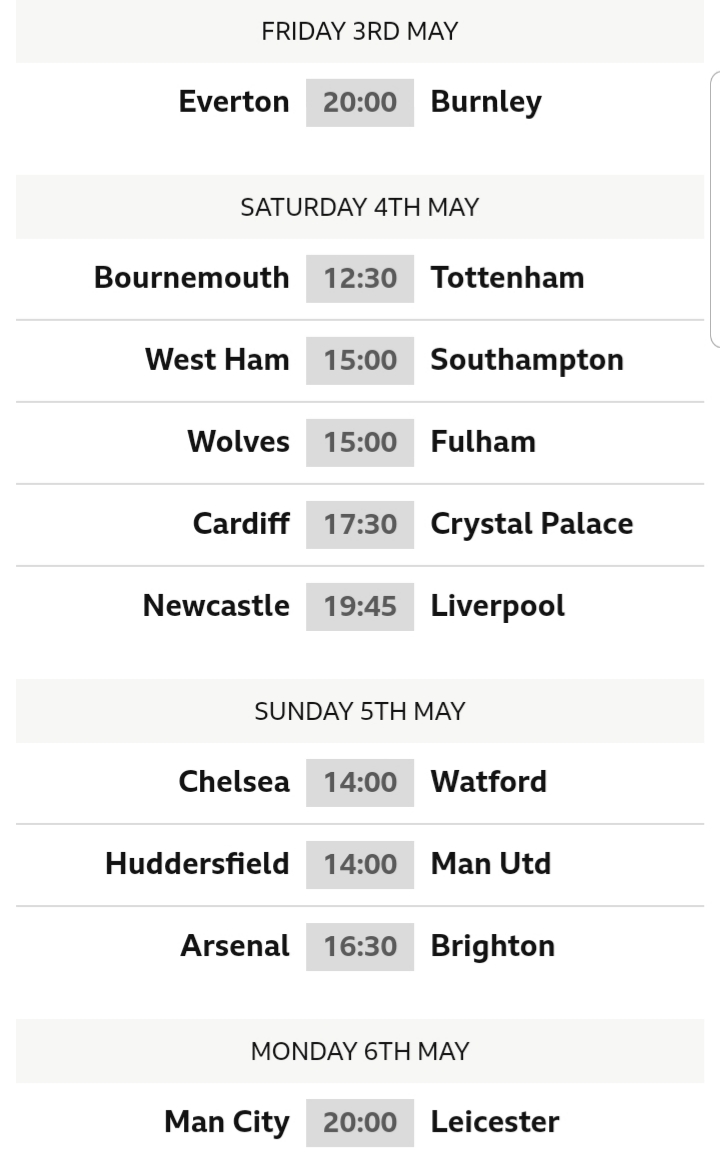This screenshot has width=720, height=1175.
Task: Click Liverpool team link
Action: pos(497,606)
